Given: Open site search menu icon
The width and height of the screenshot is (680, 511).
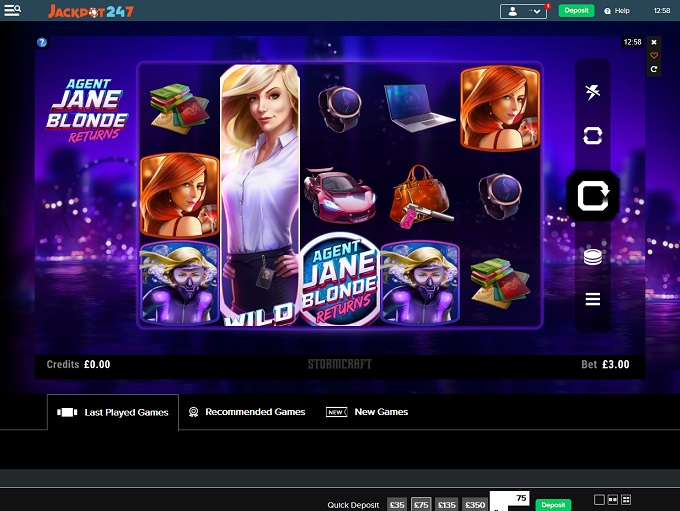Looking at the screenshot, I should pyautogui.click(x=13, y=10).
